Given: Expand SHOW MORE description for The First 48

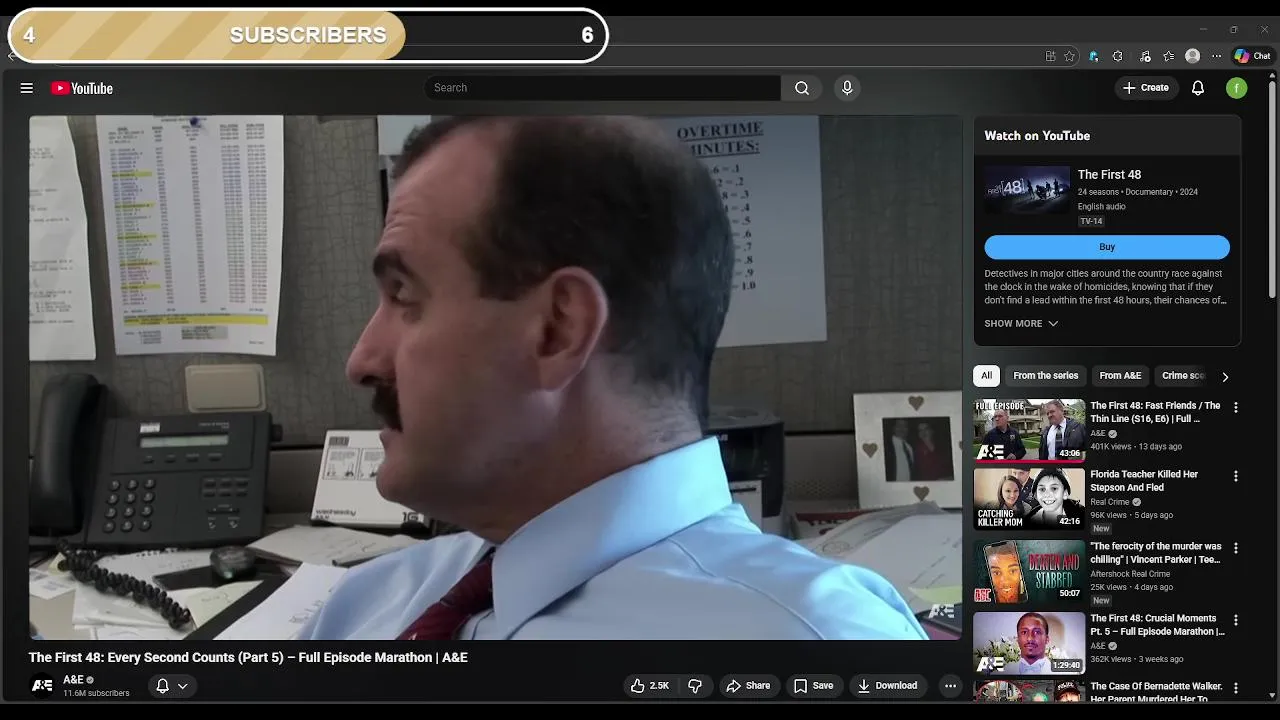Looking at the screenshot, I should click(1021, 324).
